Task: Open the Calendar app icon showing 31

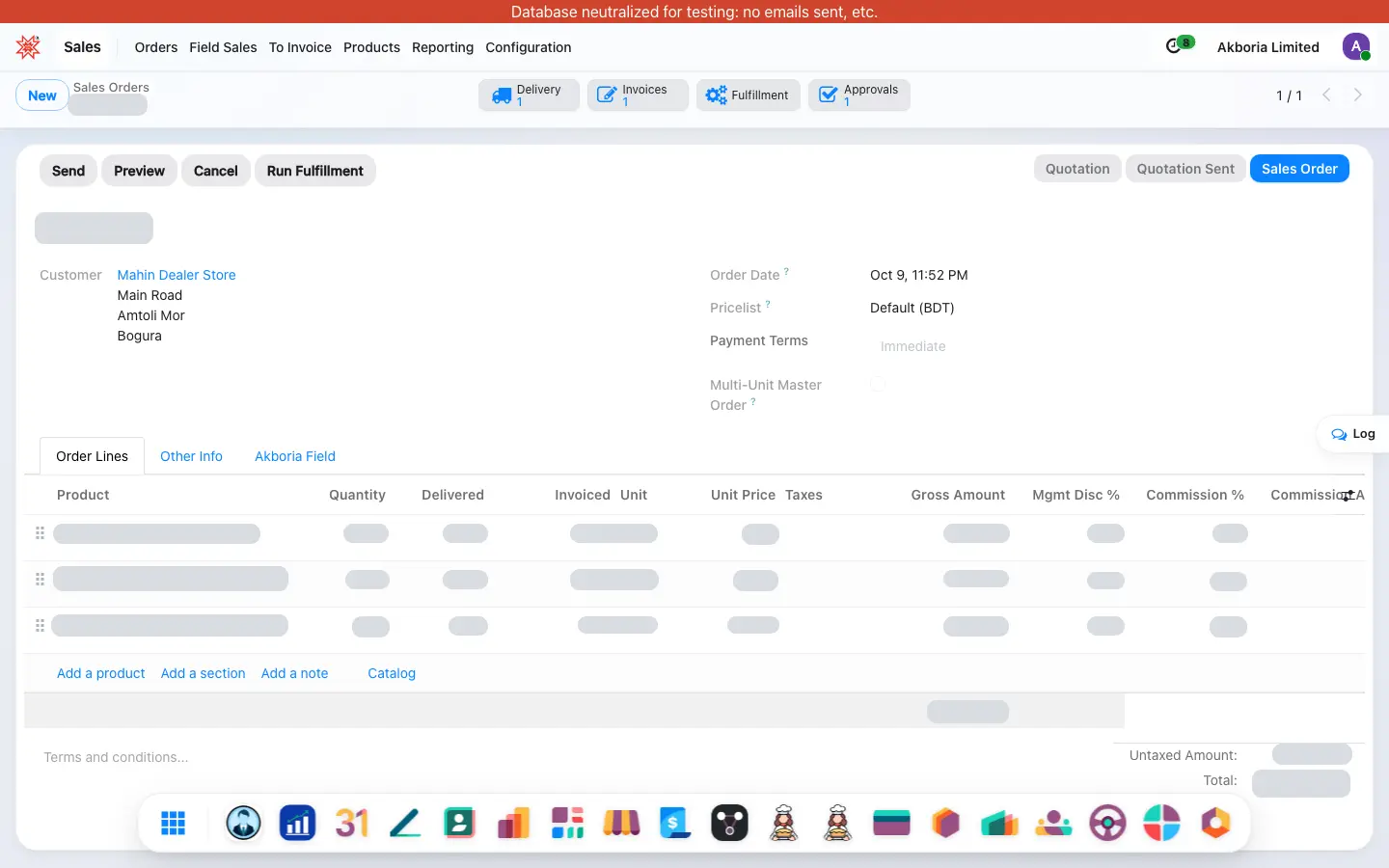Action: point(352,823)
